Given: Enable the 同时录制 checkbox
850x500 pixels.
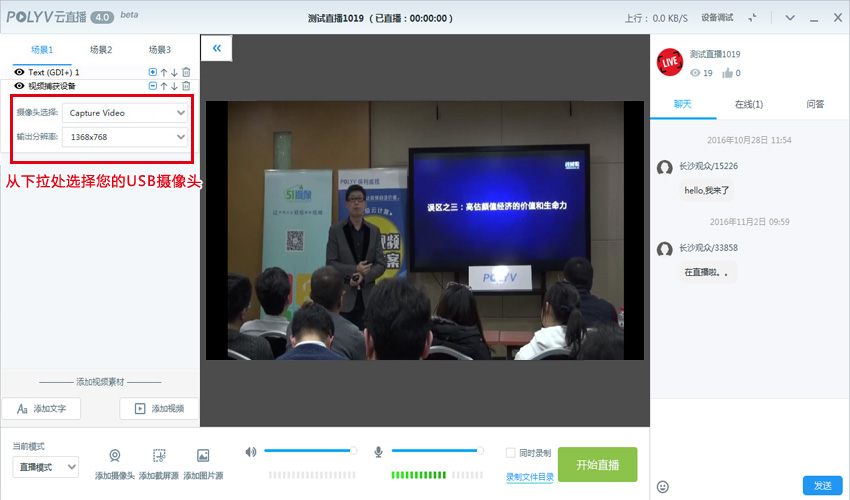Looking at the screenshot, I should click(x=511, y=452).
